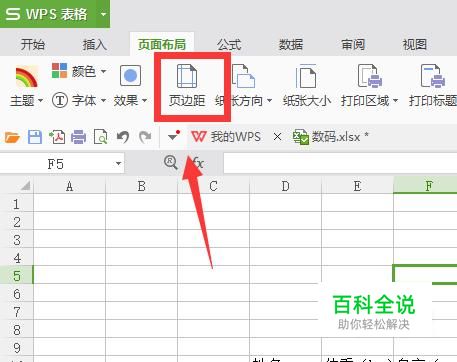This screenshot has height=362, width=457.
Task: Click Print Titles (打印标题) icon
Action: 433,76
